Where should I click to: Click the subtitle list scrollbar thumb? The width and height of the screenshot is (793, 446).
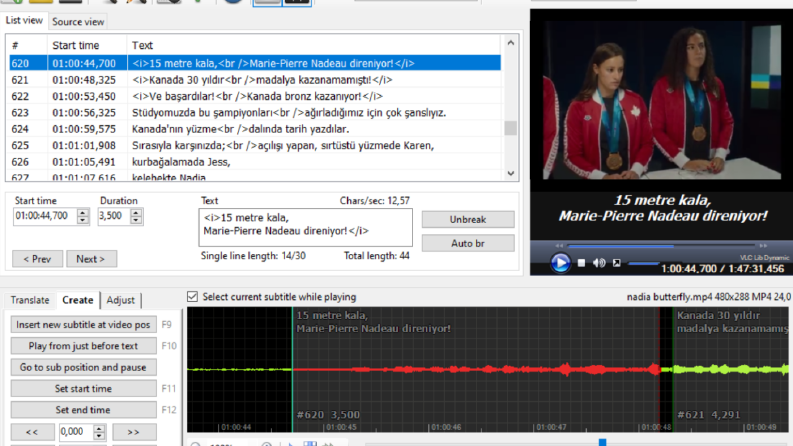[x=510, y=128]
